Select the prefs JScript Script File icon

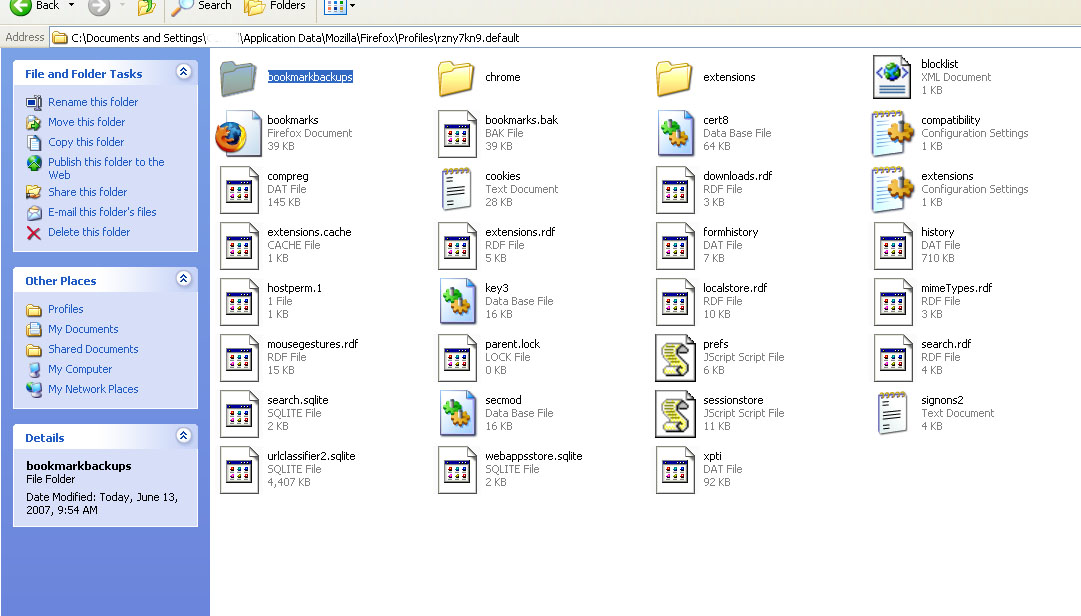point(675,358)
